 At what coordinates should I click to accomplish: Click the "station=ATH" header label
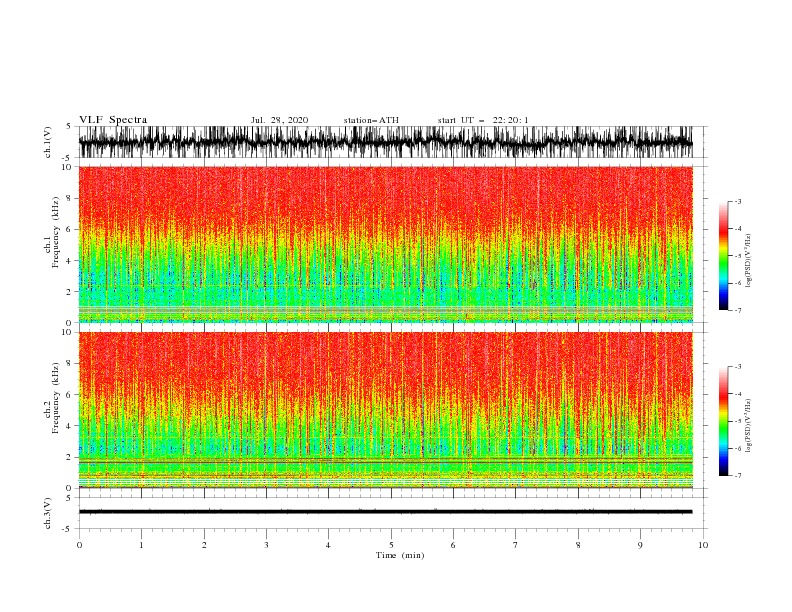pyautogui.click(x=371, y=120)
